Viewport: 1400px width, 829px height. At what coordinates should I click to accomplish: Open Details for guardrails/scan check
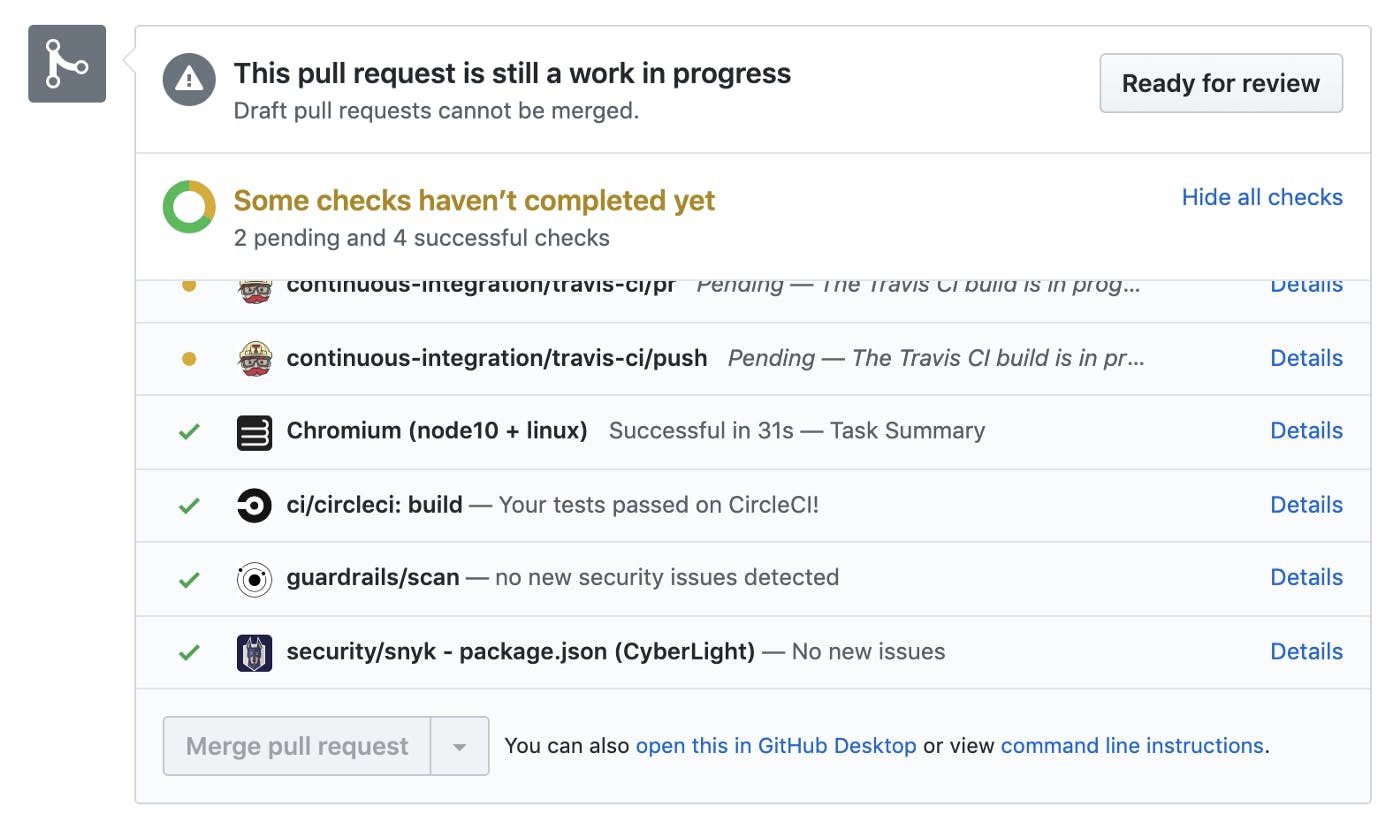pyautogui.click(x=1306, y=577)
